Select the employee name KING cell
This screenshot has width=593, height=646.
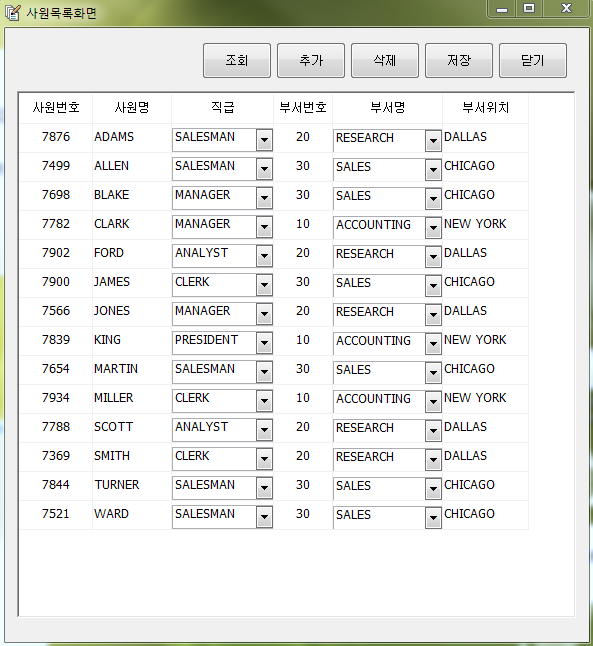(132, 340)
